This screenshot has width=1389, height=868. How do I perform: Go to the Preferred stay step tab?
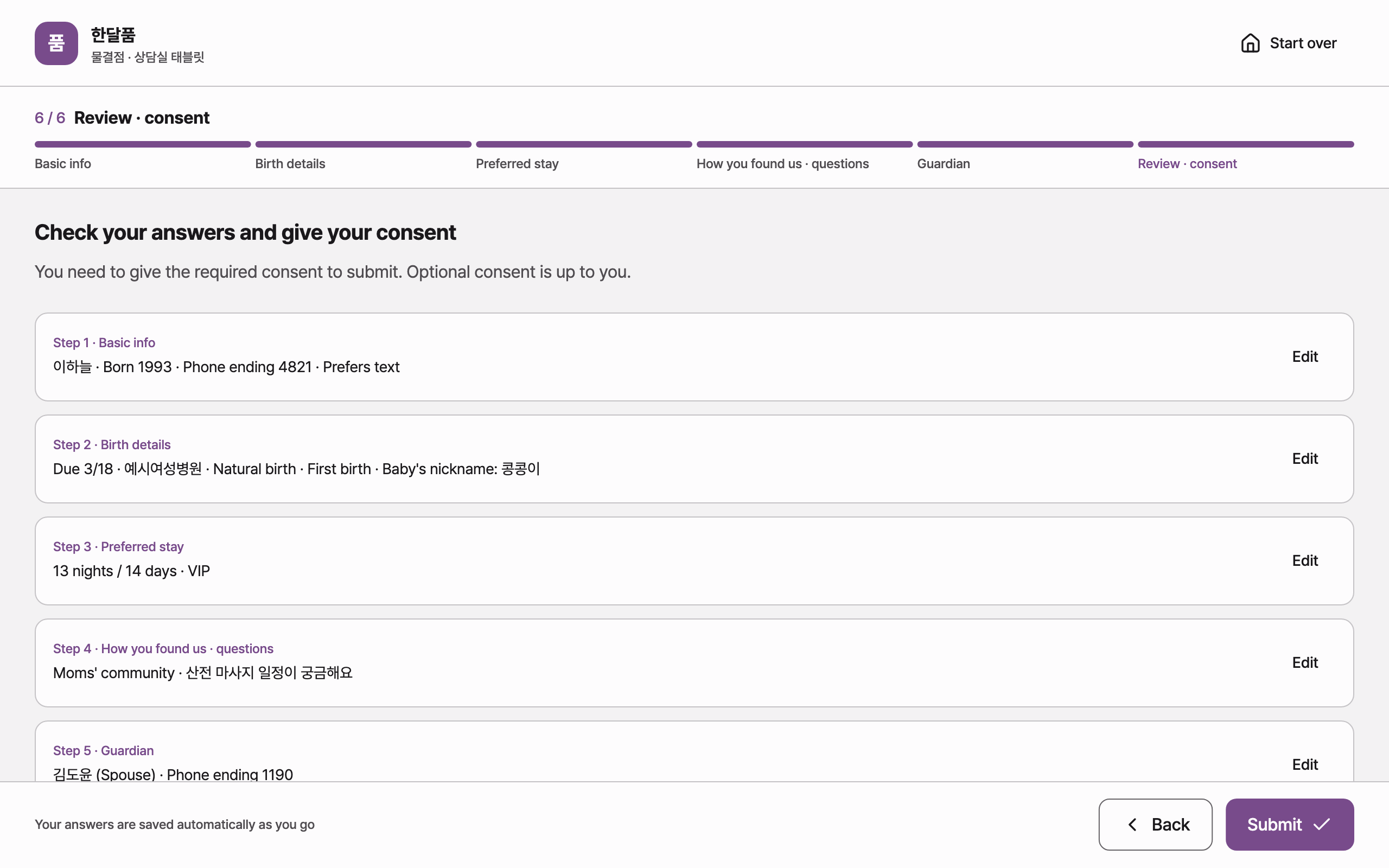tap(517, 164)
